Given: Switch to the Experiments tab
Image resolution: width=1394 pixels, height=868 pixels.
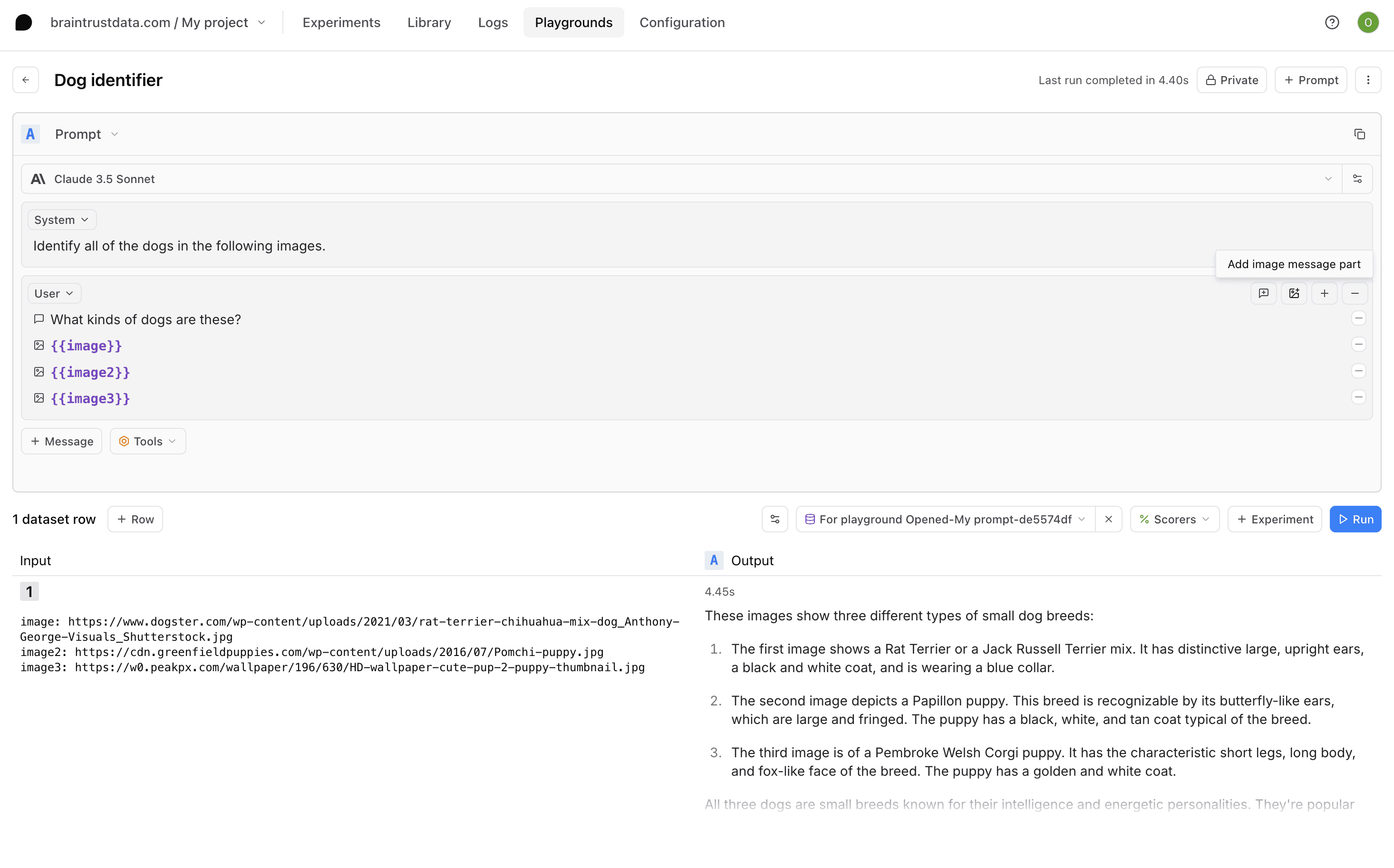Looking at the screenshot, I should [341, 22].
